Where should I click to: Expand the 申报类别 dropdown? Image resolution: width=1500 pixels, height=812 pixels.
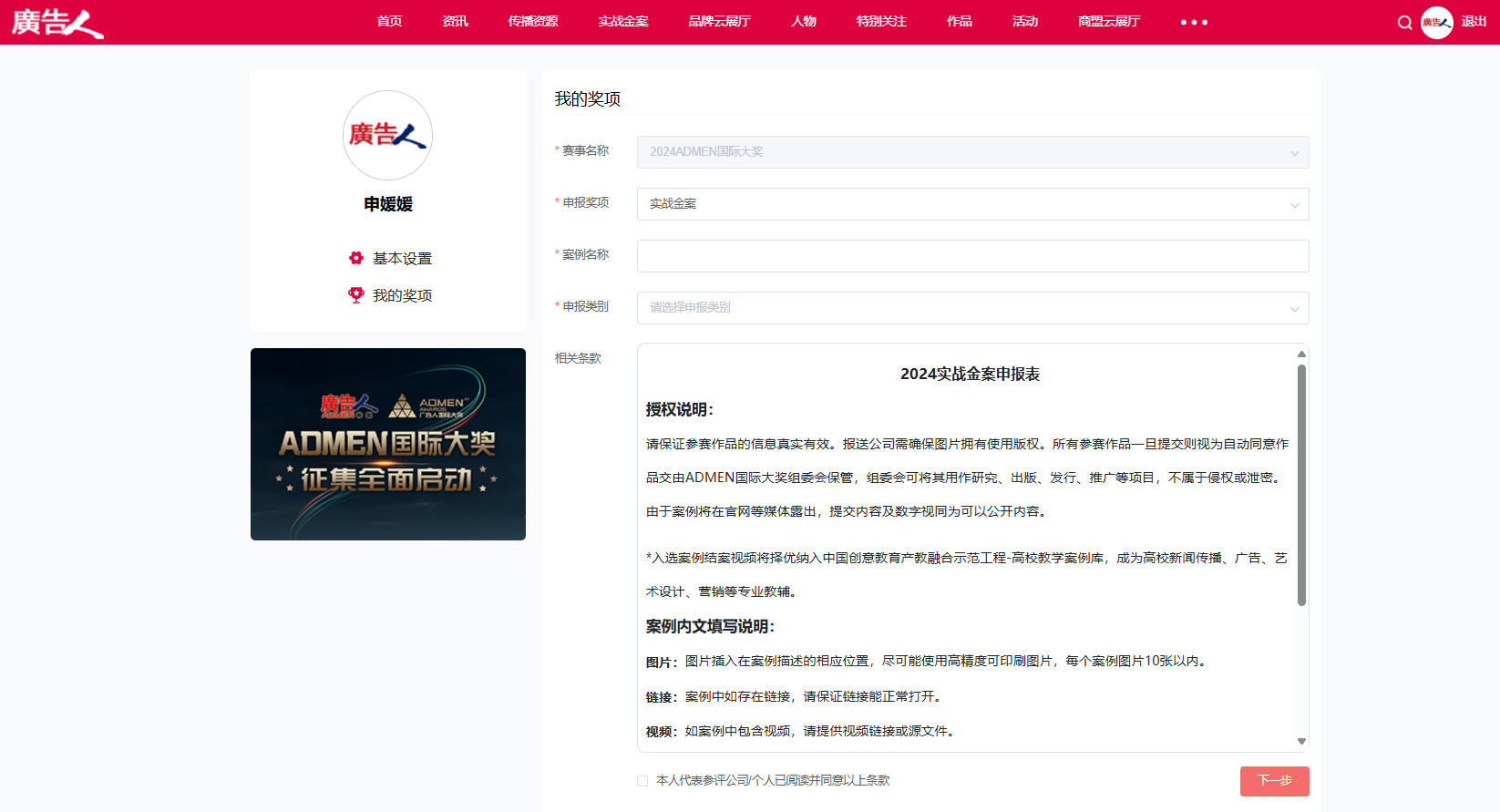[x=972, y=308]
